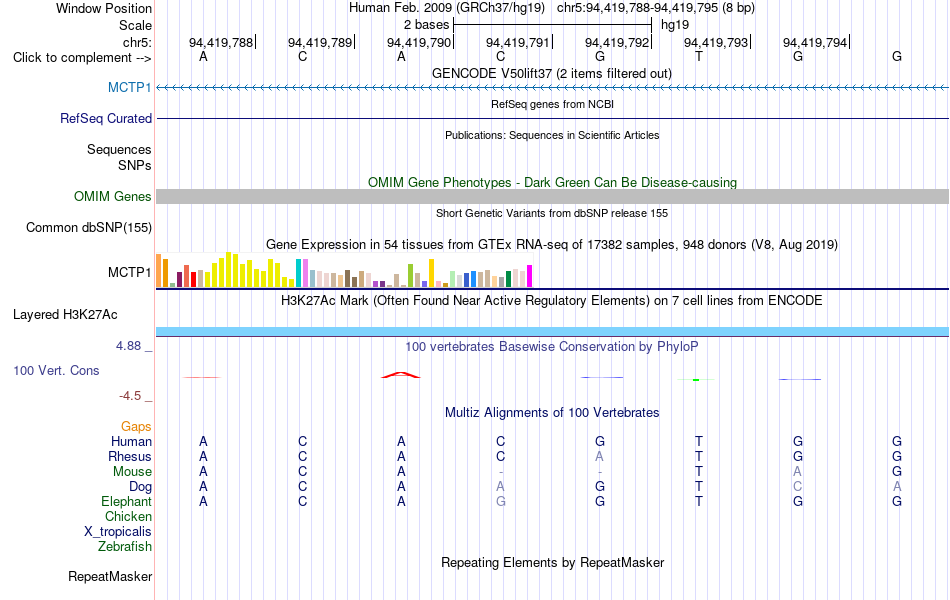The image size is (950, 600).
Task: Click the pale C in Dog row
Action: pyautogui.click(x=797, y=487)
